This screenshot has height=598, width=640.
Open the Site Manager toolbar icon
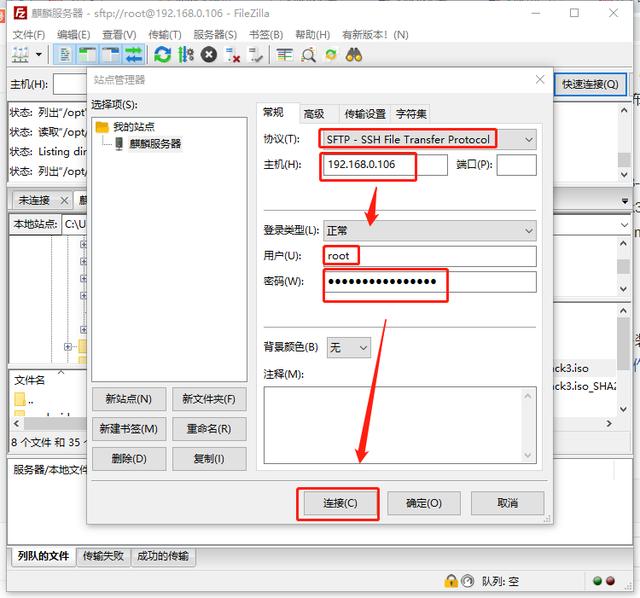(x=20, y=54)
